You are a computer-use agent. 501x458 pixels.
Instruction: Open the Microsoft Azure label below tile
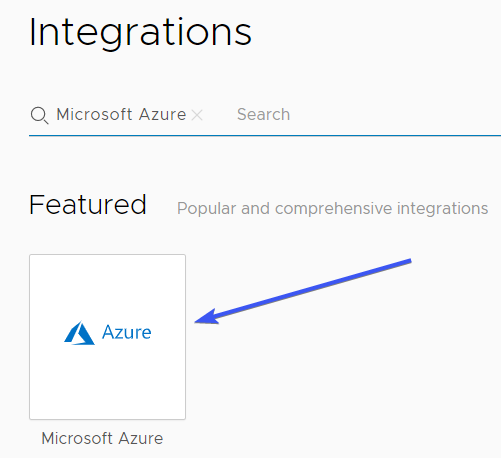pos(102,438)
